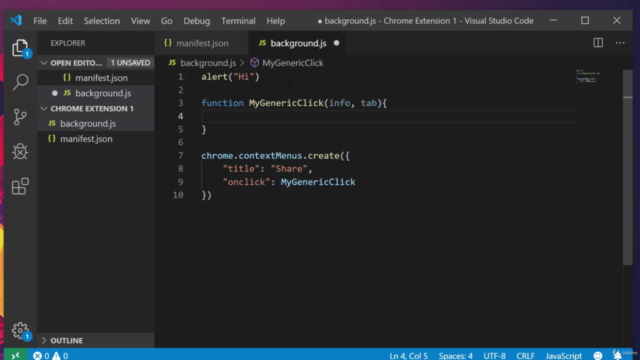Viewport: 640px width, 360px height.
Task: Click line number 10 in gutter
Action: tap(178, 195)
